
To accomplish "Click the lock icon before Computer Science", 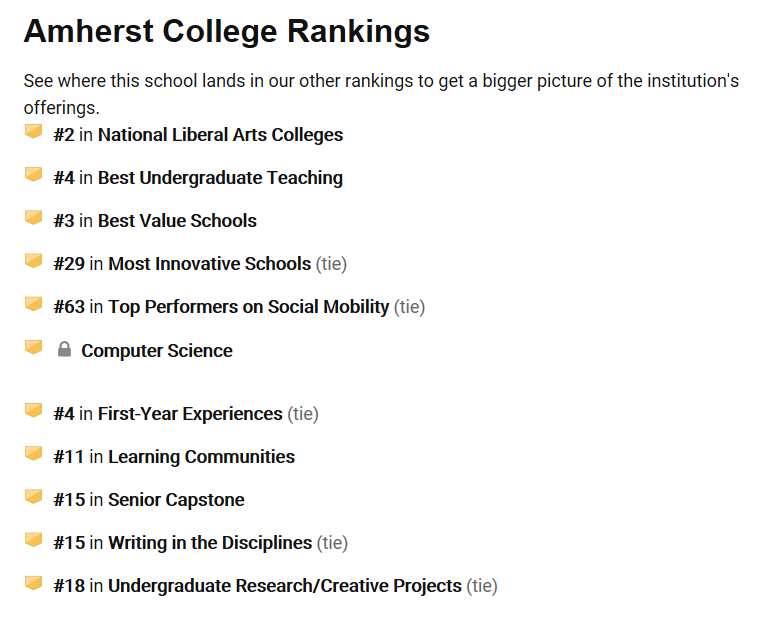I will (x=65, y=350).
